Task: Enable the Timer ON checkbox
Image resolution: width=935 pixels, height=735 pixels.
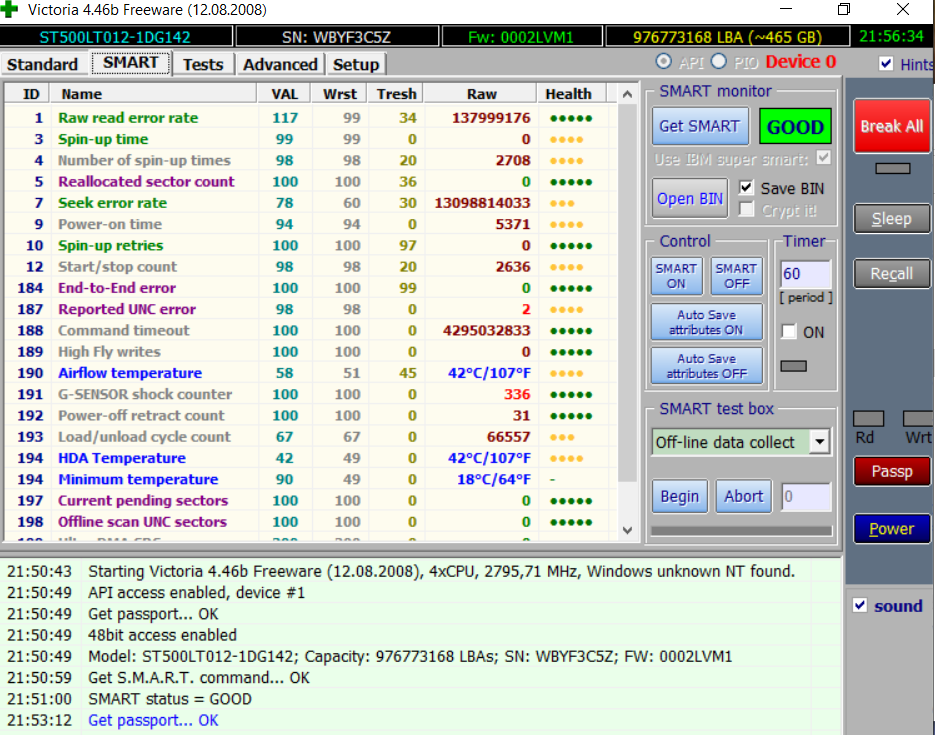Action: point(788,331)
